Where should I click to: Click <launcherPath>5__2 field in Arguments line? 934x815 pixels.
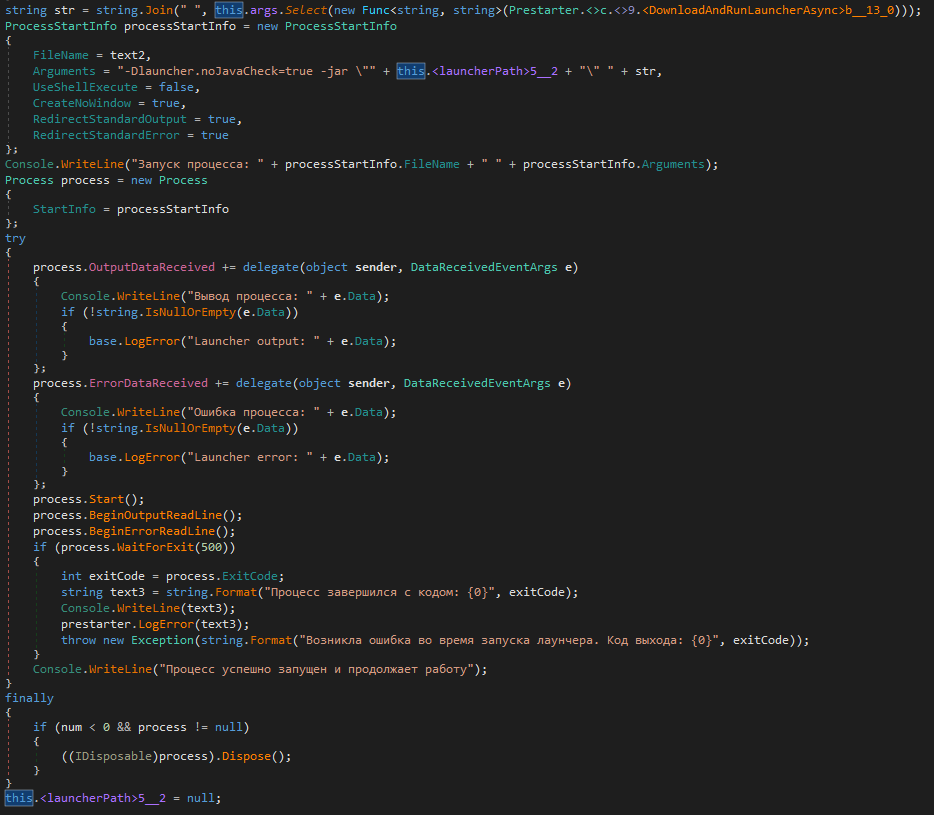[495, 71]
